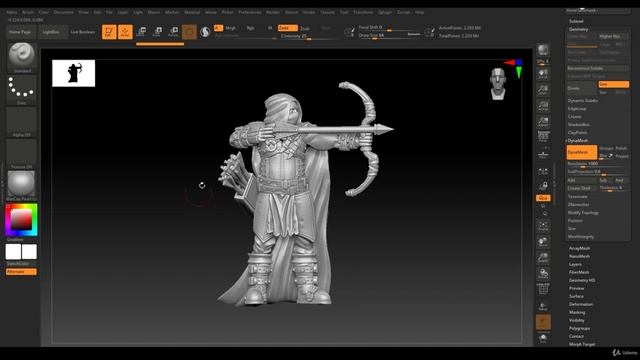Click the Zoom canvas icon
The height and width of the screenshot is (360, 640).
tap(543, 90)
